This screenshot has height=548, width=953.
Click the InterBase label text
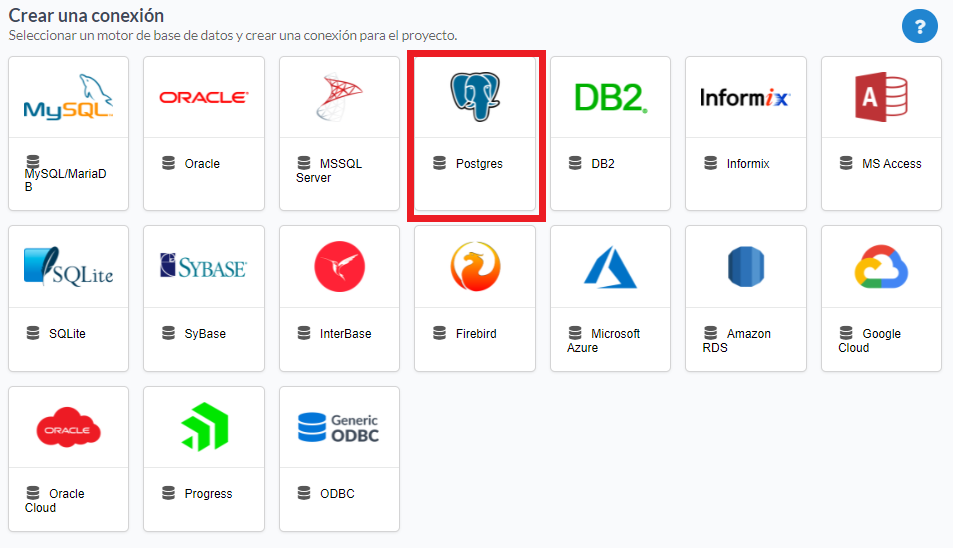click(345, 334)
